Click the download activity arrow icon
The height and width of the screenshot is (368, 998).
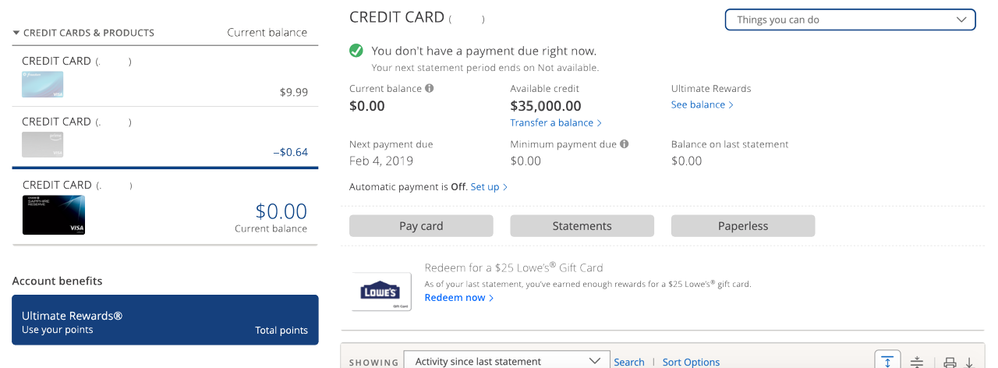969,362
